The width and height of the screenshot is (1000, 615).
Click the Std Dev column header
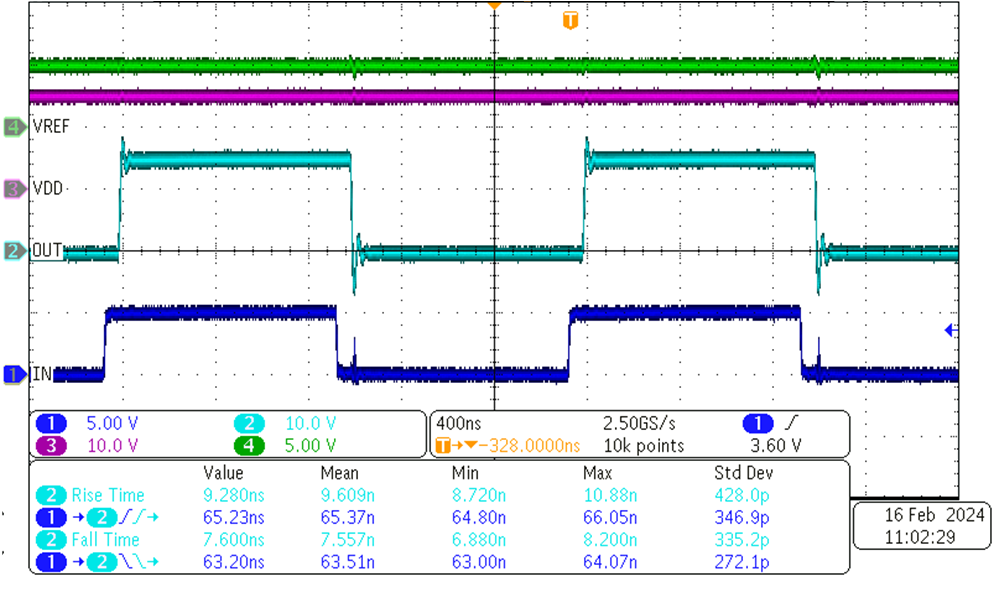pos(742,472)
